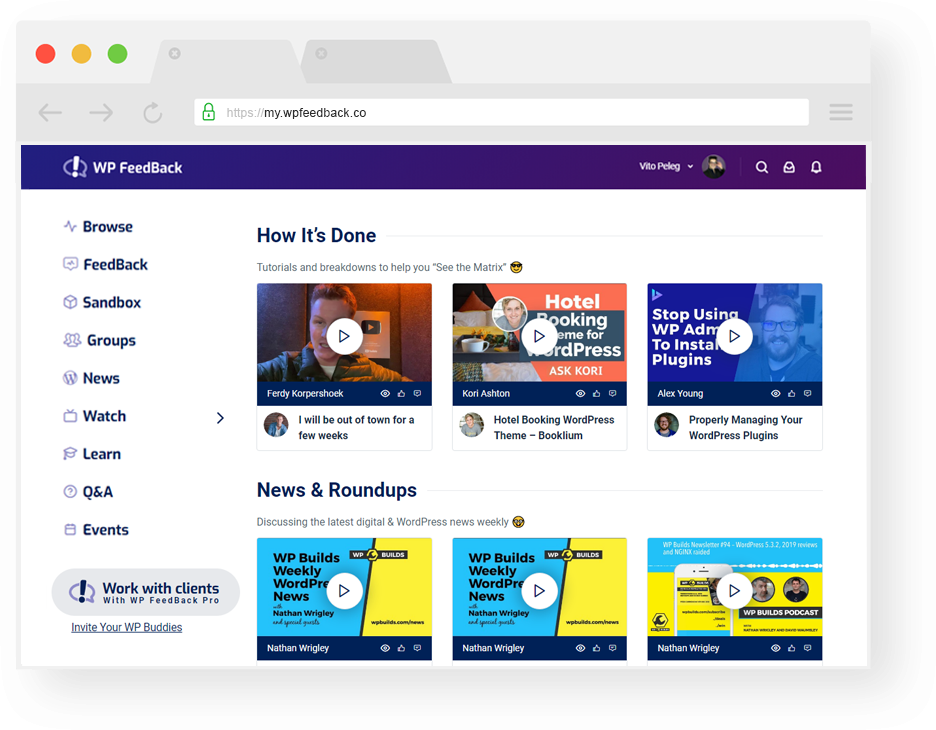Click the browser forward arrow

tap(101, 112)
